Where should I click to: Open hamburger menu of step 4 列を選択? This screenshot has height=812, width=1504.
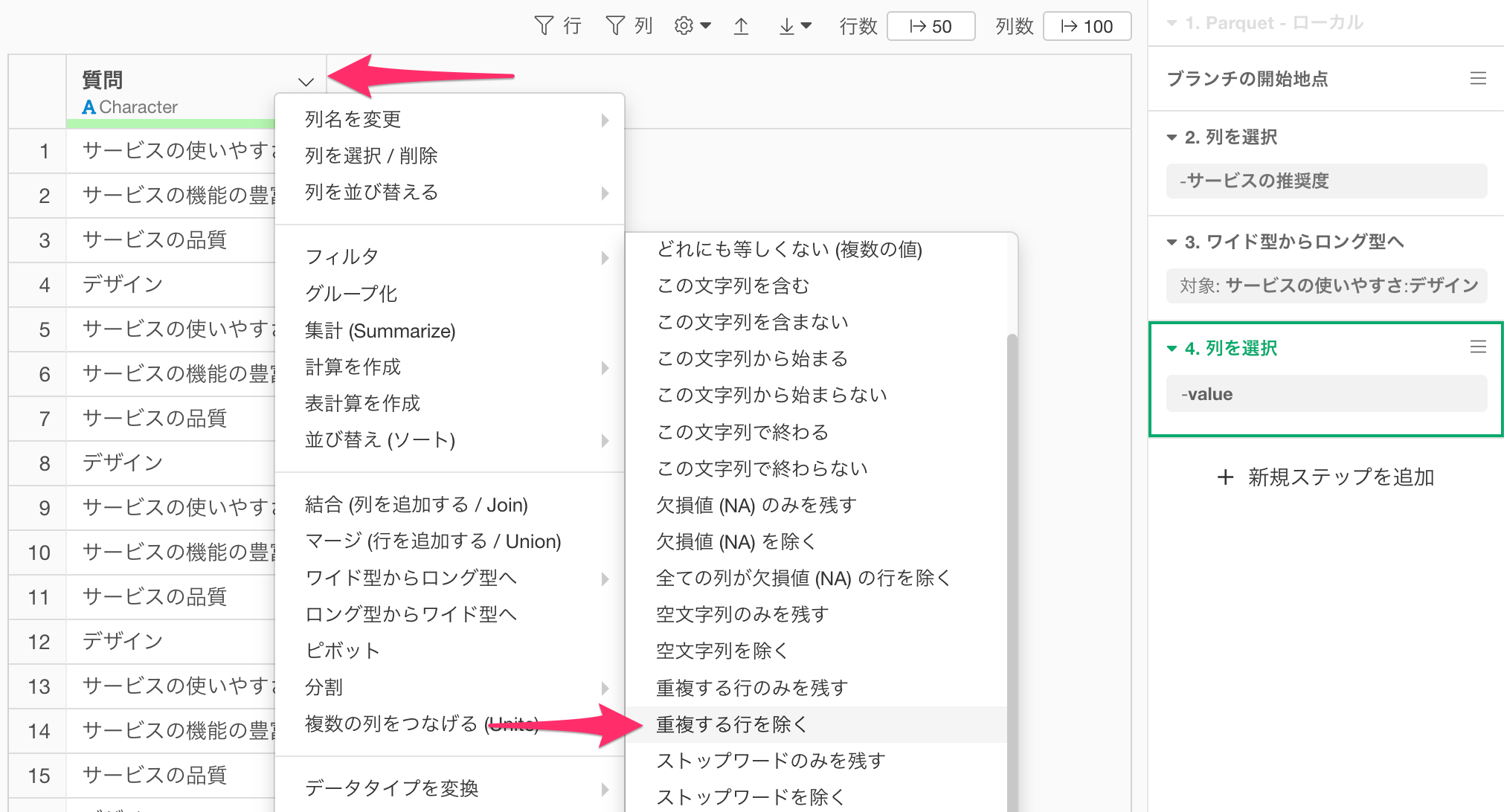pyautogui.click(x=1478, y=347)
